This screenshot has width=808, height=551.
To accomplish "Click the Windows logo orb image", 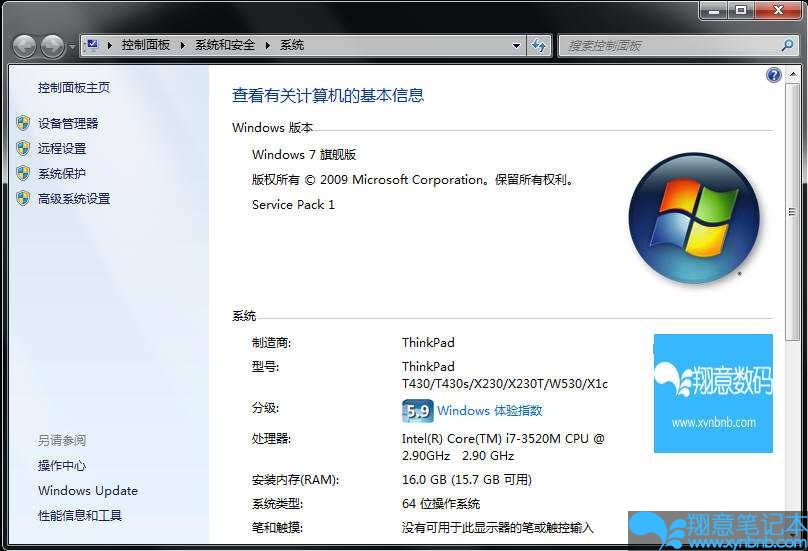I will coord(694,218).
